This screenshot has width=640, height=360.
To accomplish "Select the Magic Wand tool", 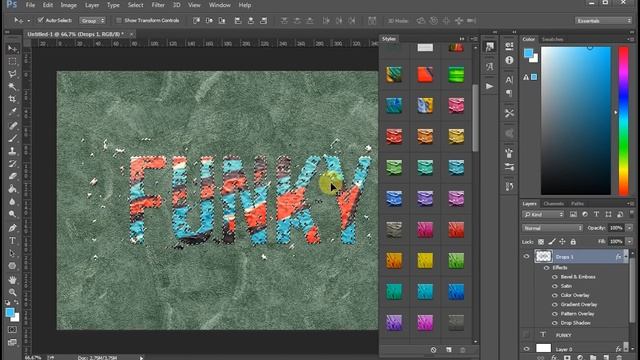I will click(13, 87).
